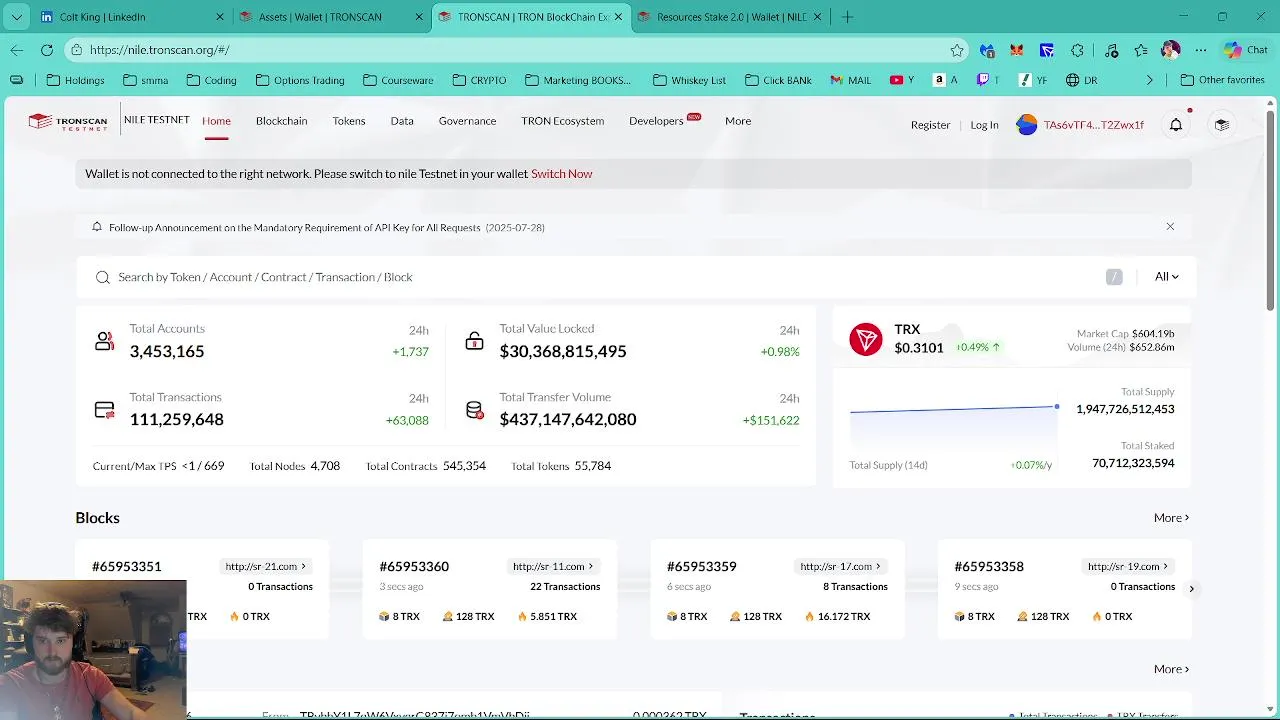Close the Colt King LinkedIn tab

220,17
